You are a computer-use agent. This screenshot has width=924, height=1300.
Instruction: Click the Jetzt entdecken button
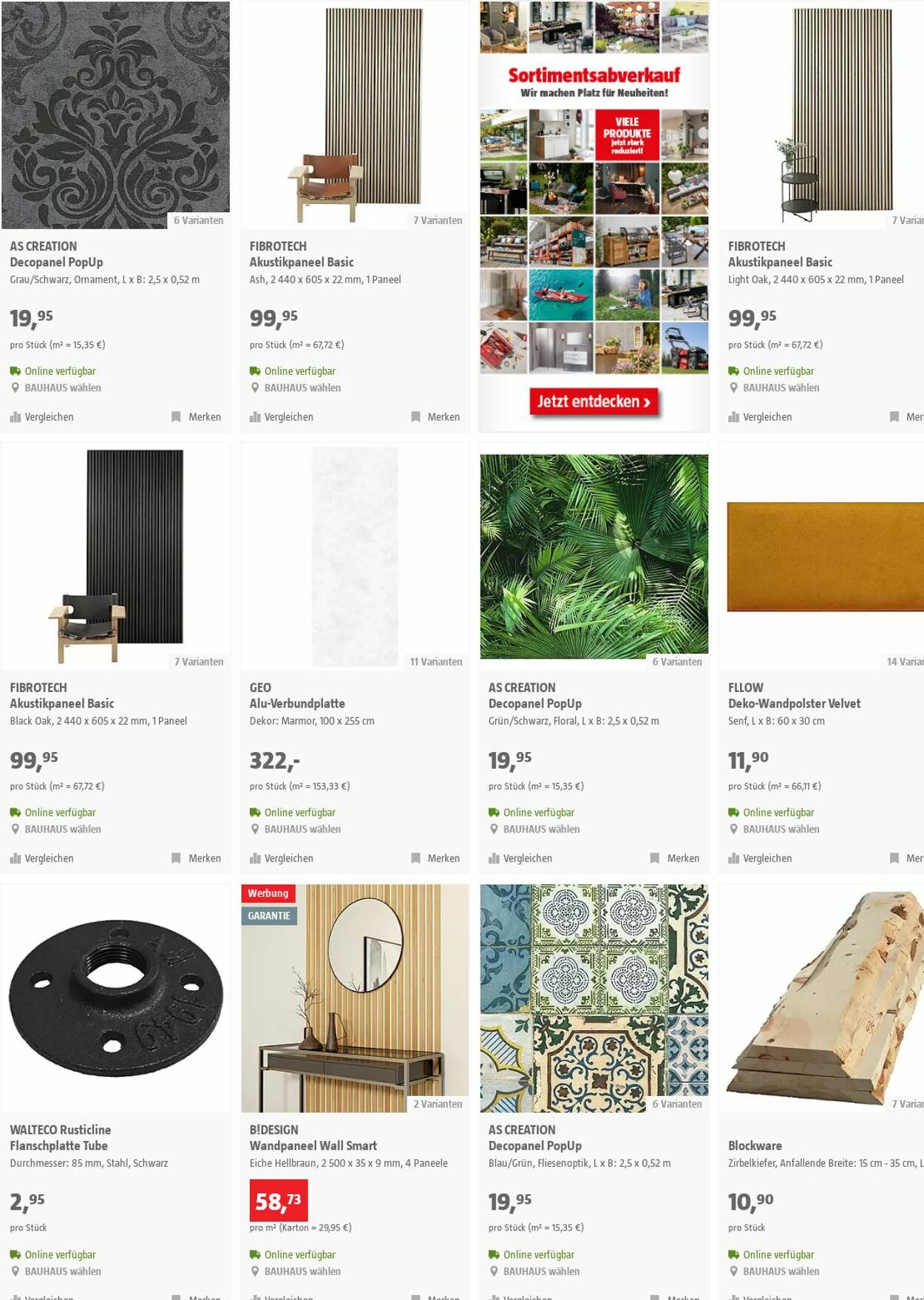(x=594, y=402)
